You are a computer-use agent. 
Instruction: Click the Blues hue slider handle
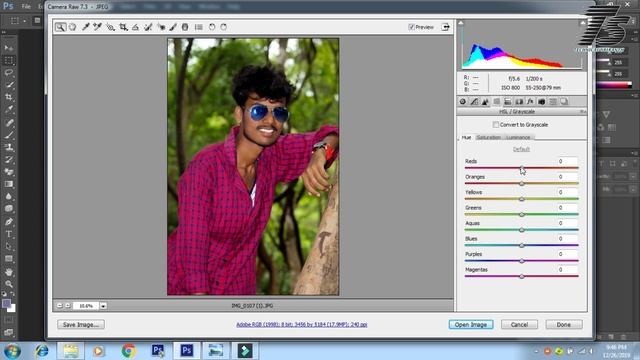coord(522,245)
